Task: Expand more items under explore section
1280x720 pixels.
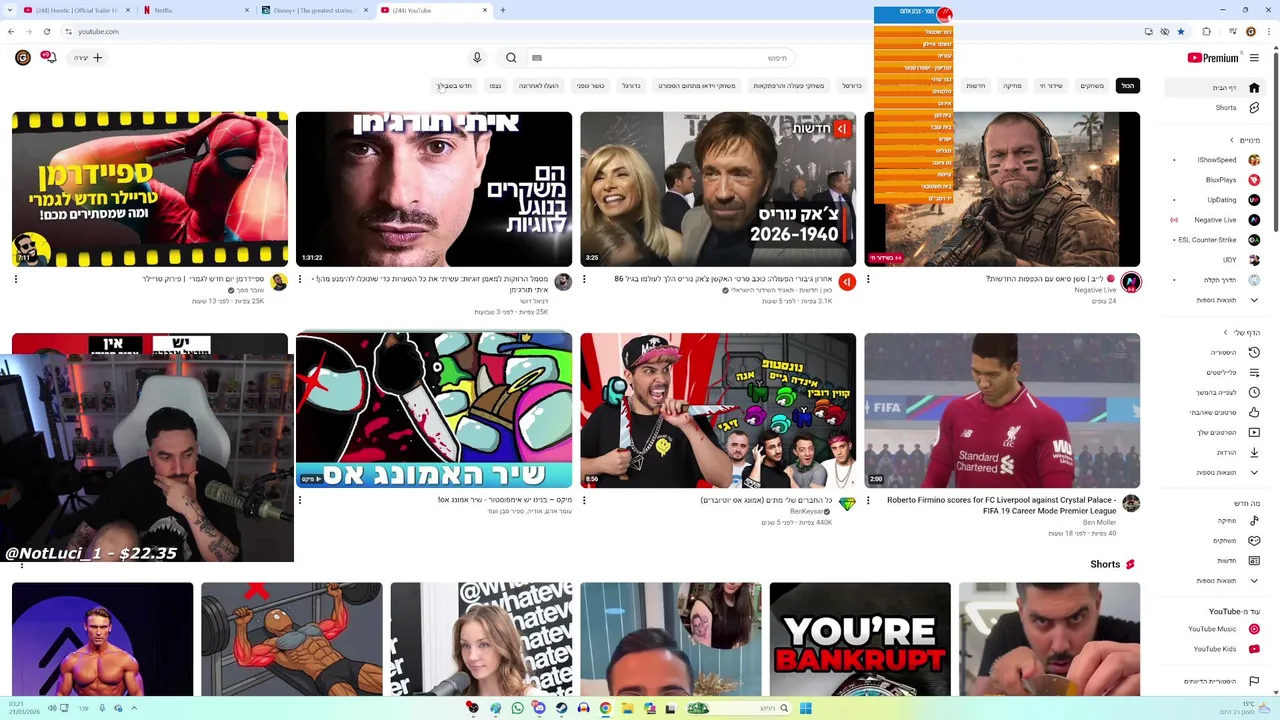Action: pyautogui.click(x=1215, y=581)
